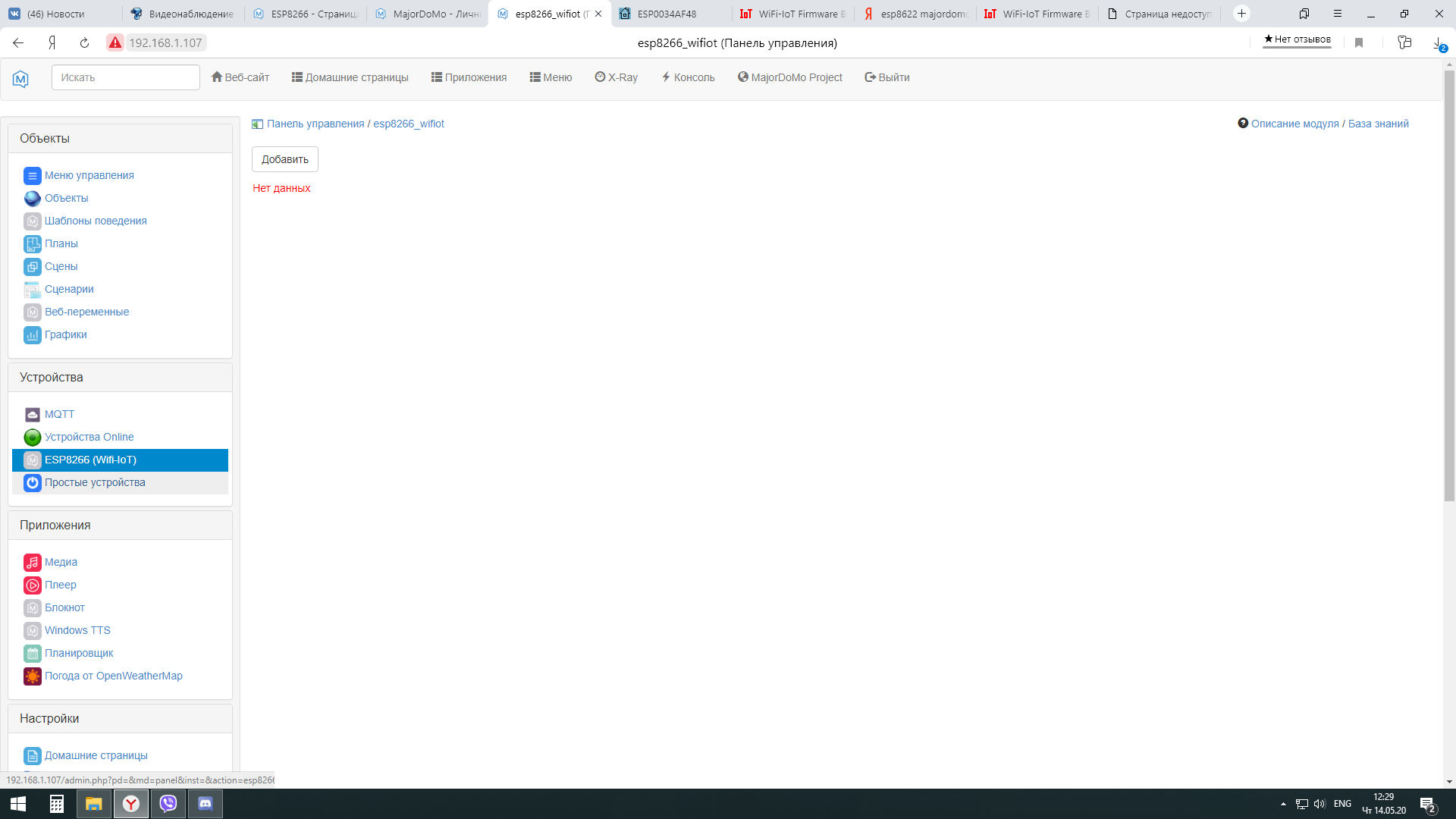Open the Плеер play icon
Image resolution: width=1456 pixels, height=819 pixels.
[32, 585]
